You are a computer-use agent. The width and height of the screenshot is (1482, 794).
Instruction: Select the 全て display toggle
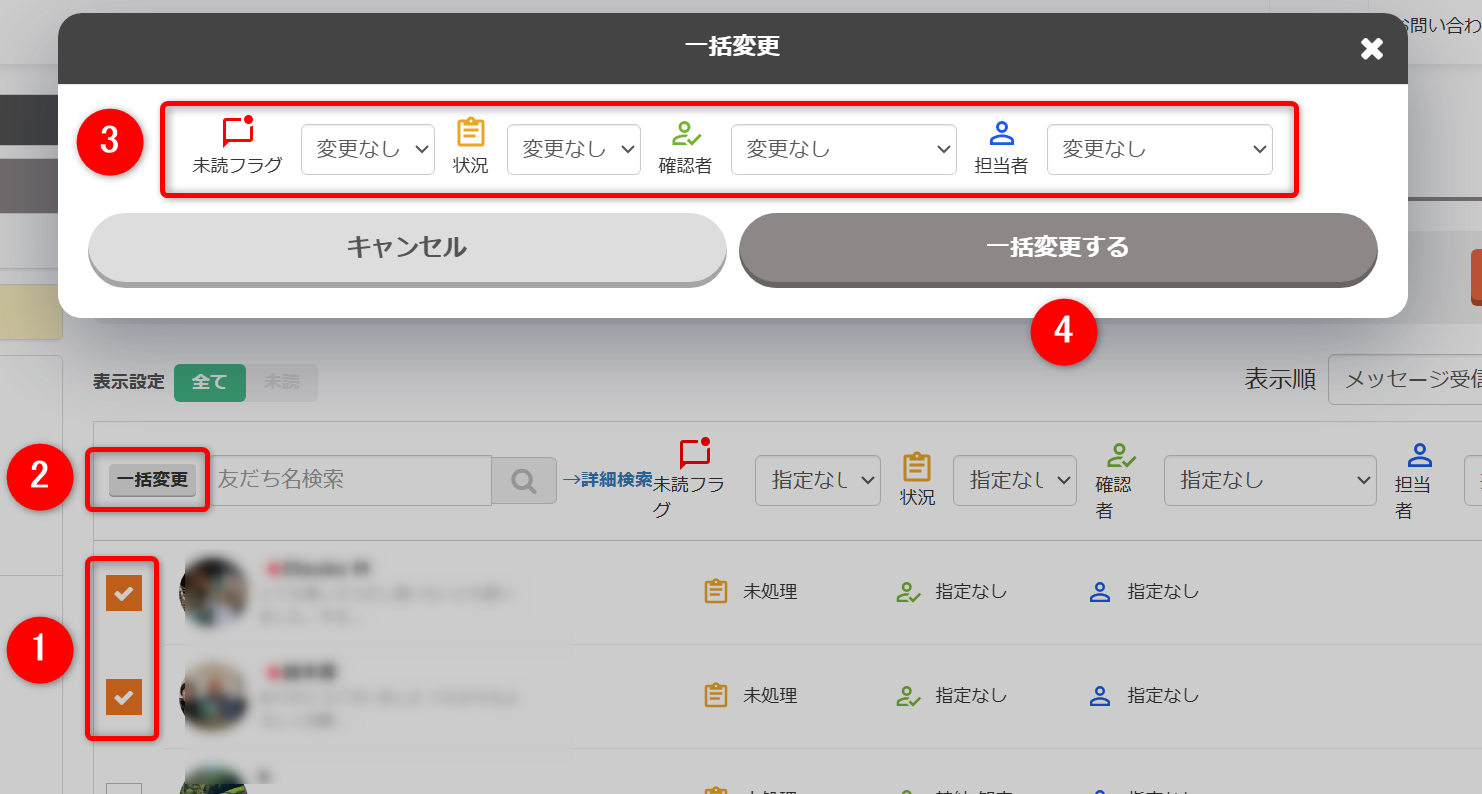(210, 382)
